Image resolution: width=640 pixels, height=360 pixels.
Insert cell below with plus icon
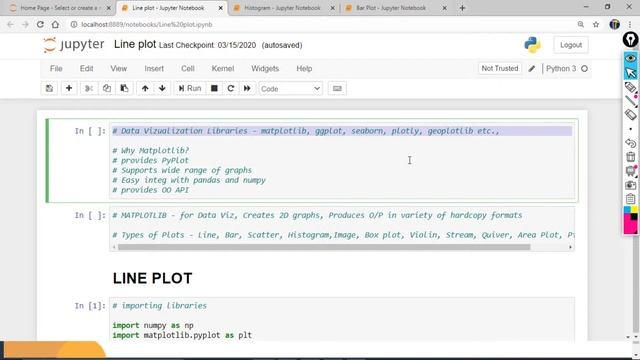coord(69,89)
